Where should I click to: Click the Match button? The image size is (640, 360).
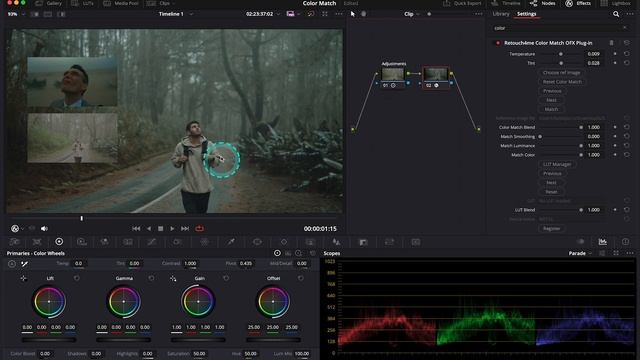(x=551, y=109)
